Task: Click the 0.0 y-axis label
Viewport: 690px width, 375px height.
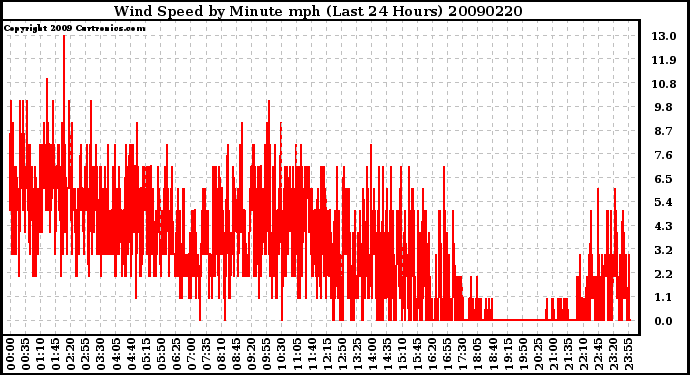Action: point(664,321)
